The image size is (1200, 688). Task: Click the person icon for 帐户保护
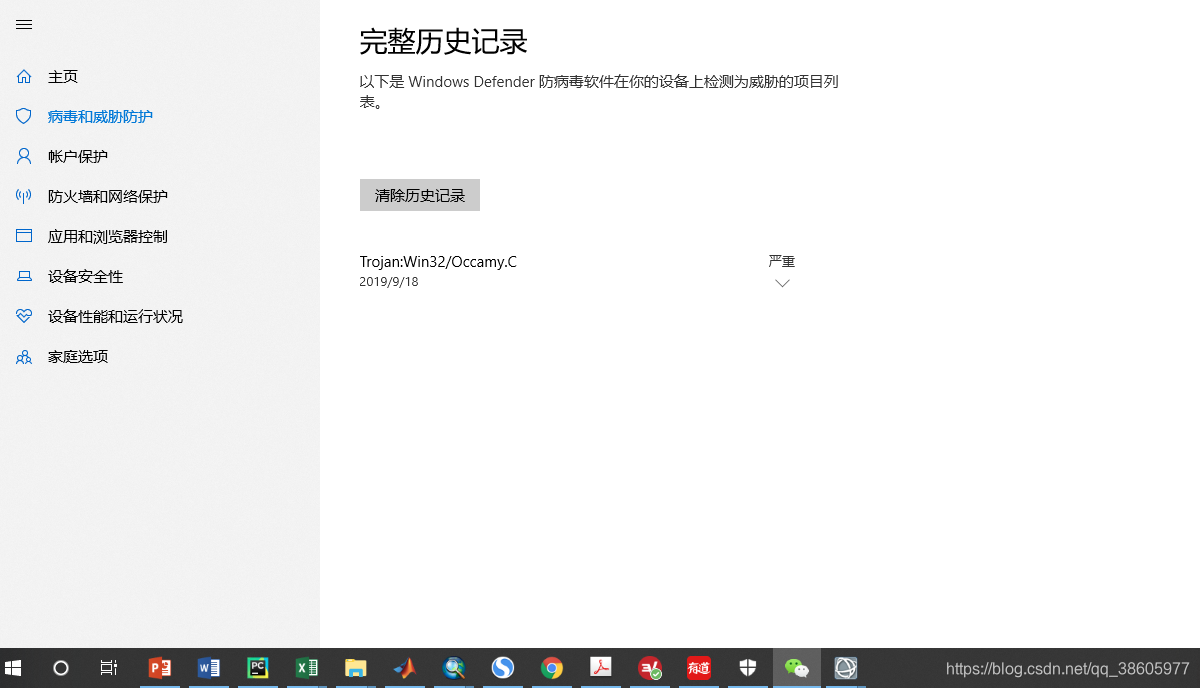click(x=23, y=156)
